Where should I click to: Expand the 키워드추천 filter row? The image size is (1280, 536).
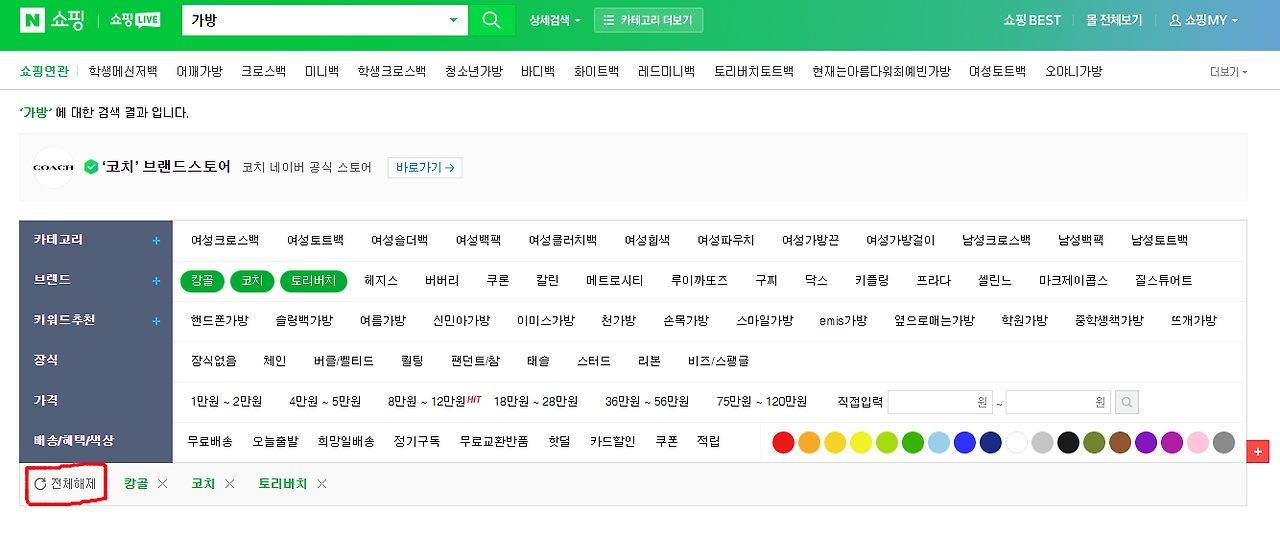tap(156, 321)
